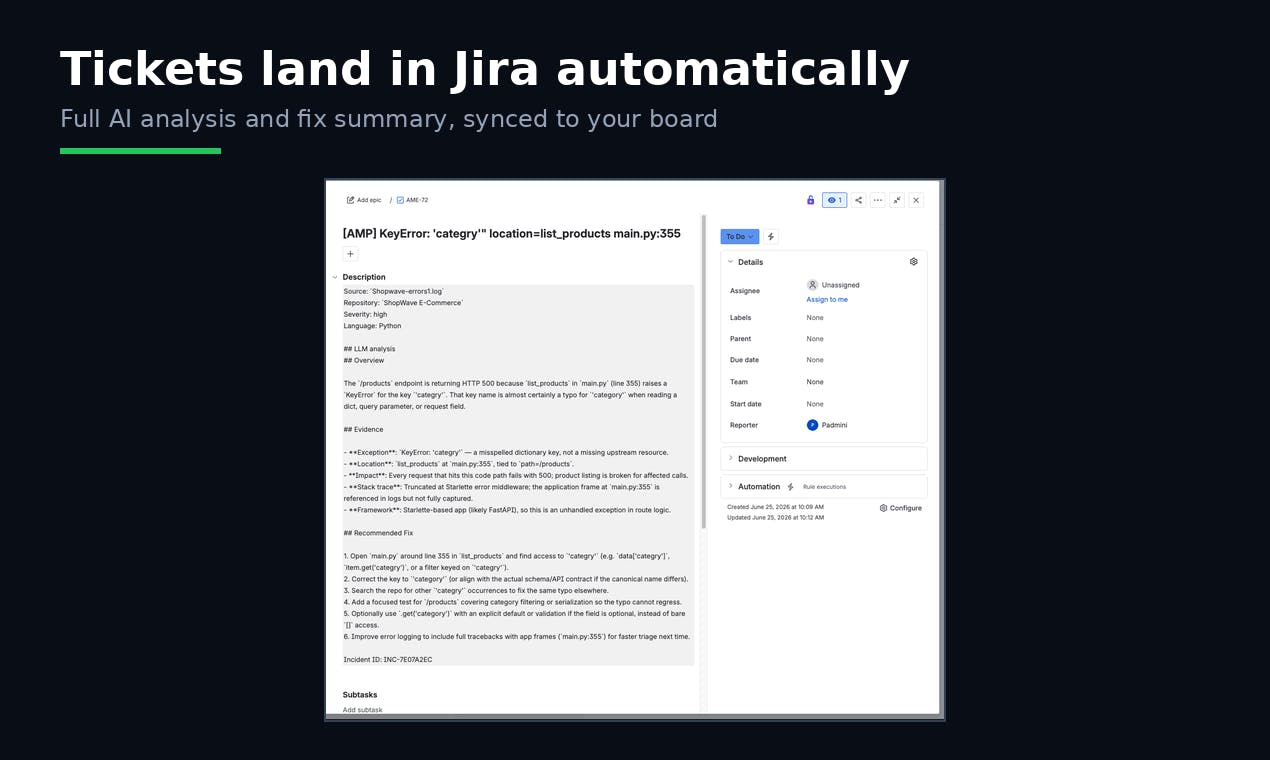Collapse the Description section chevron
1270x760 pixels.
pos(335,277)
